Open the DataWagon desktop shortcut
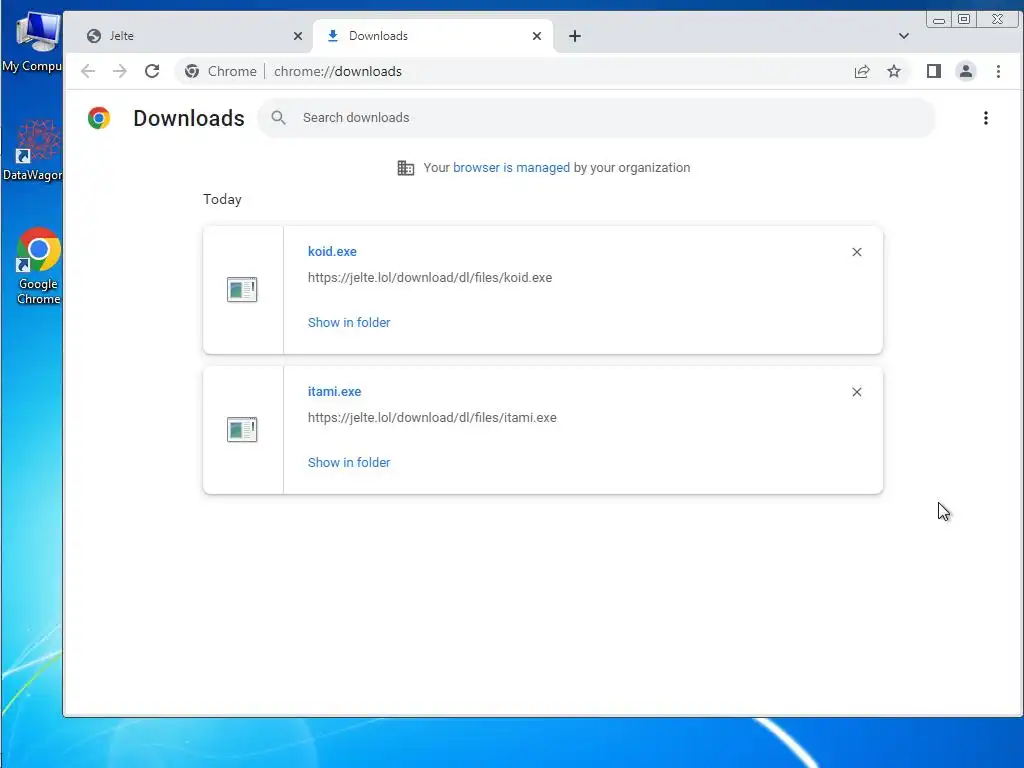Image resolution: width=1024 pixels, height=768 pixels. (33, 151)
